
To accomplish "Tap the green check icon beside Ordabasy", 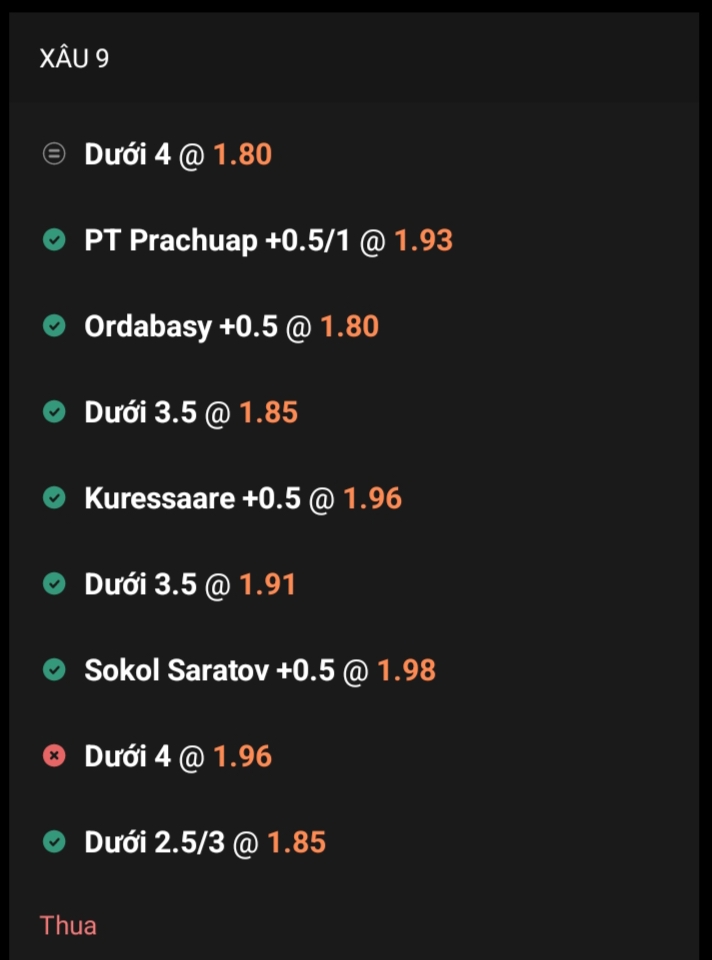I will pyautogui.click(x=54, y=327).
